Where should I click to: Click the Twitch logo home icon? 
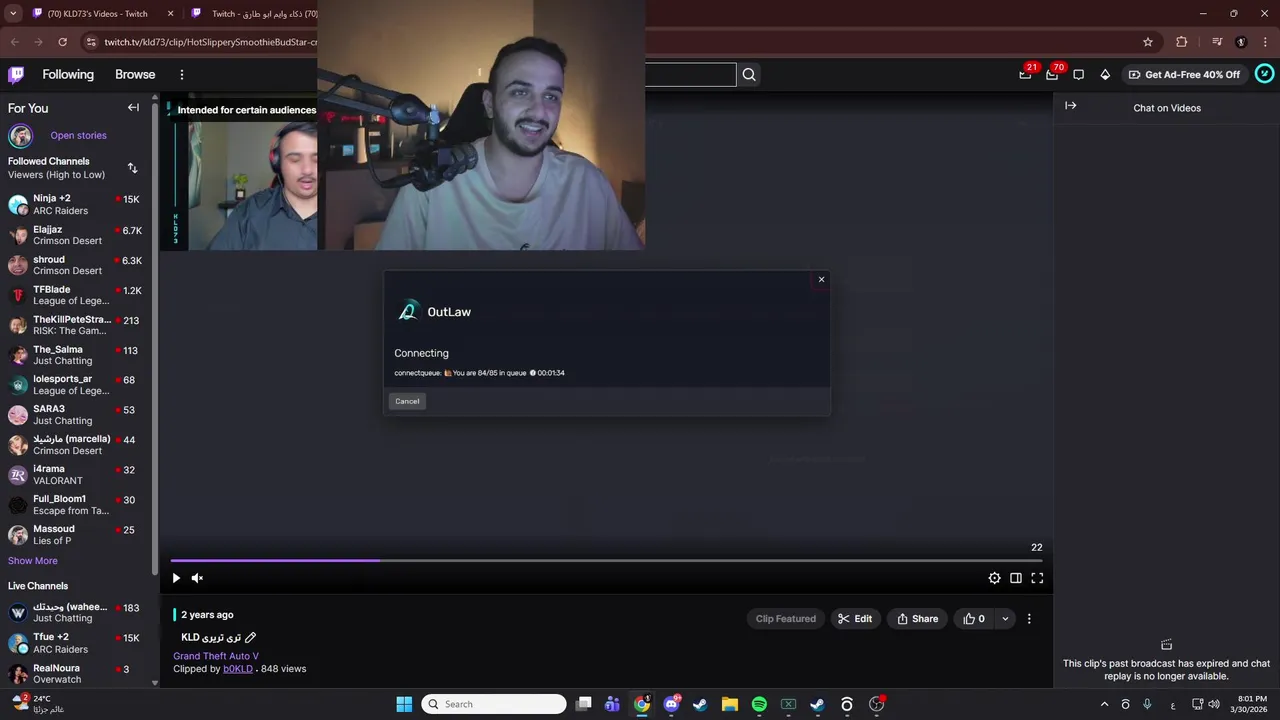pos(16,74)
